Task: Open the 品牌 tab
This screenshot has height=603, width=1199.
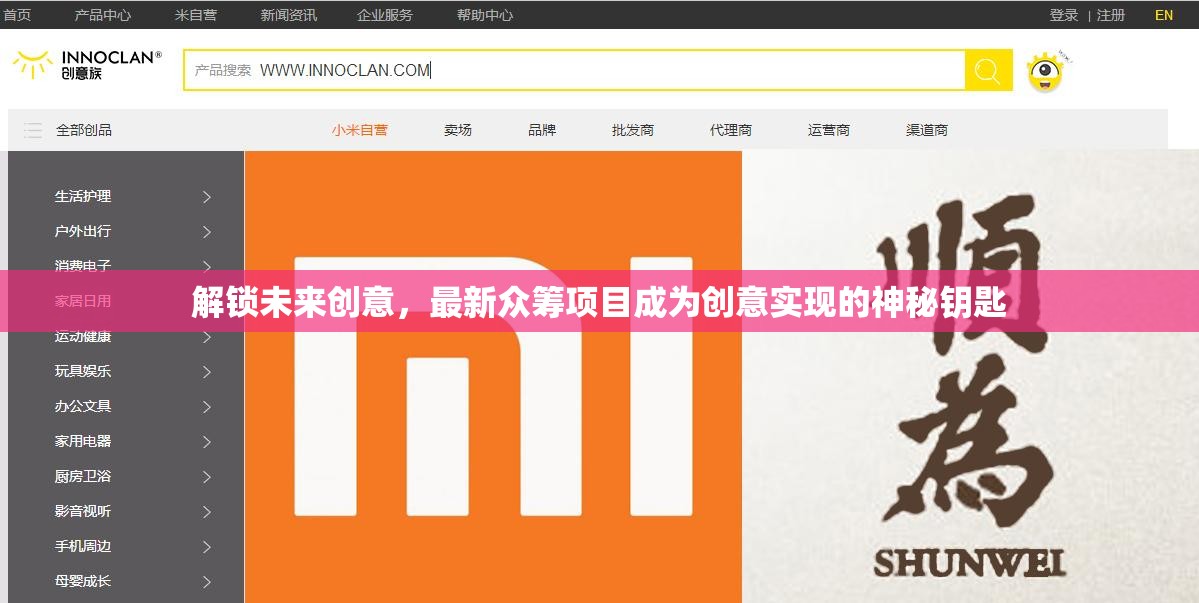Action: (542, 131)
